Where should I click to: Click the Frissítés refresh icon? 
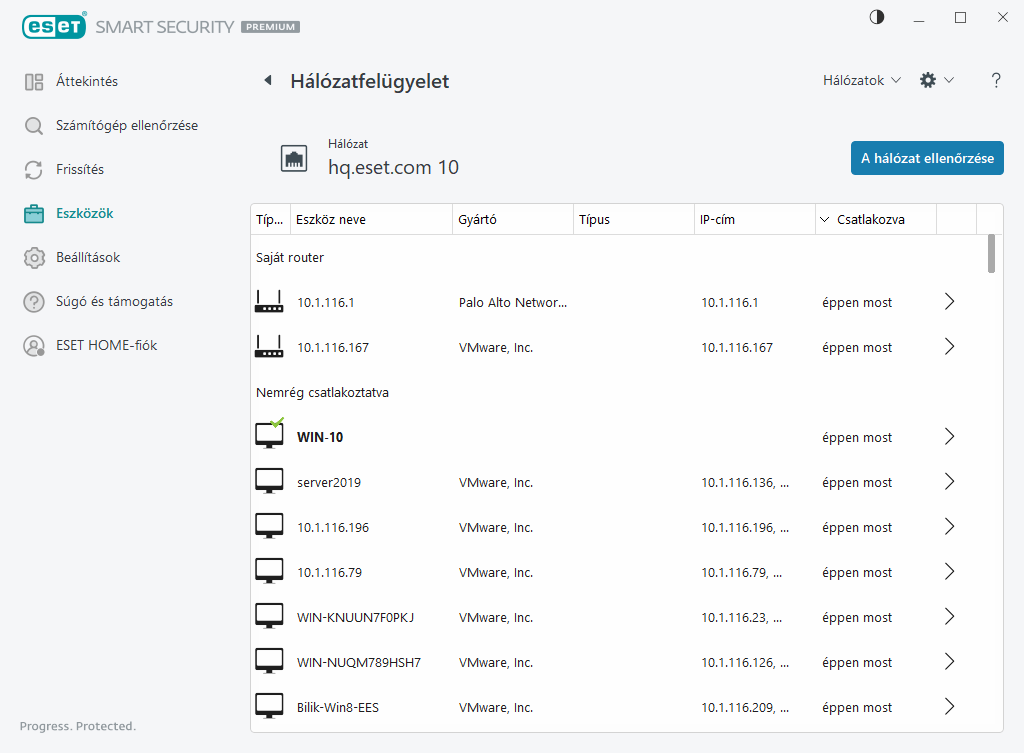tap(34, 170)
